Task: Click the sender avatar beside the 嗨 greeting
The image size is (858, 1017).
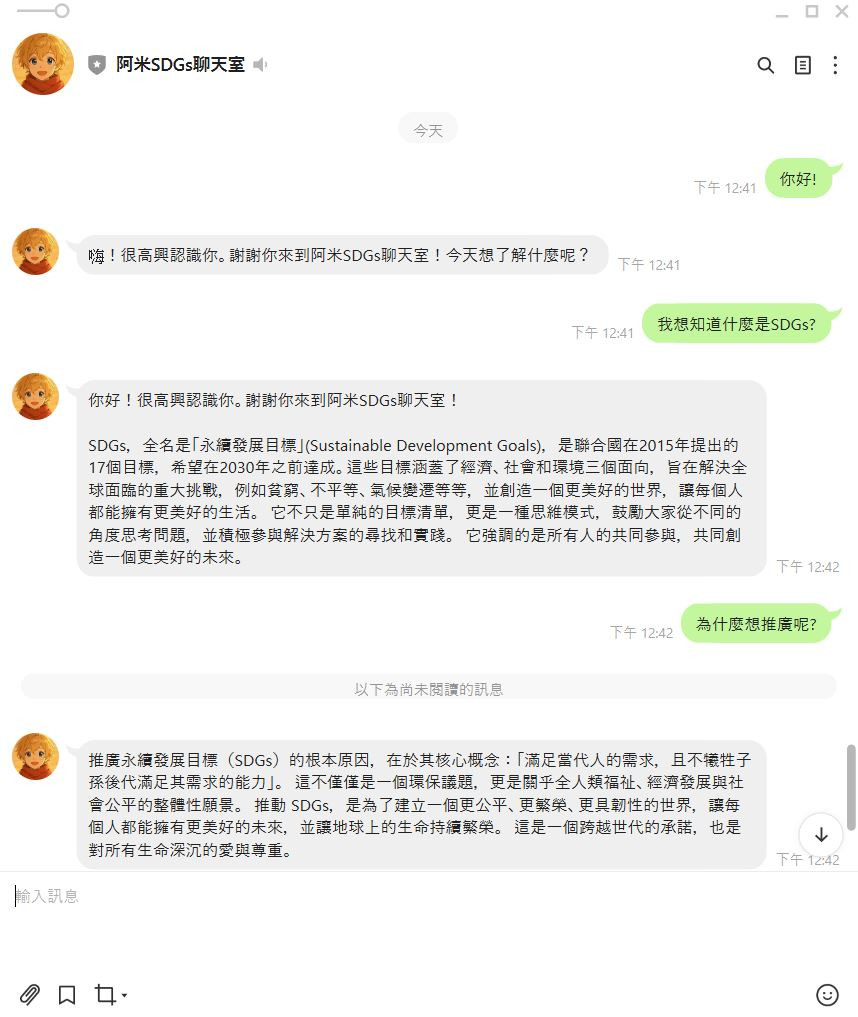Action: coord(36,251)
